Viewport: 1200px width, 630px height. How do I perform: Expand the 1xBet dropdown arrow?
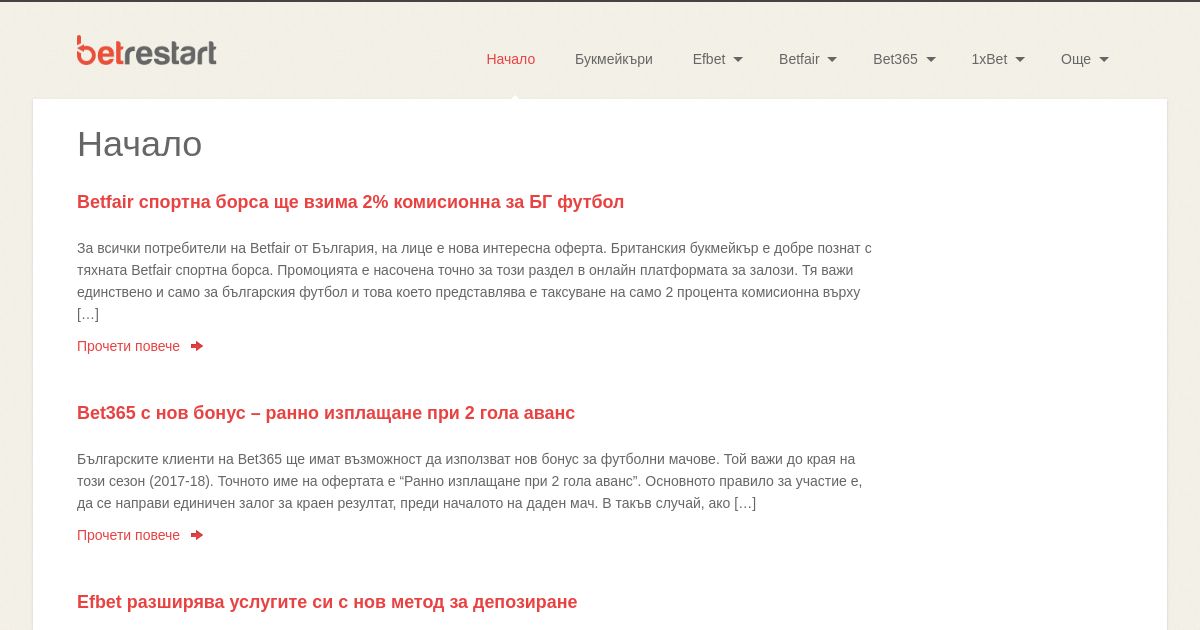coord(1020,59)
